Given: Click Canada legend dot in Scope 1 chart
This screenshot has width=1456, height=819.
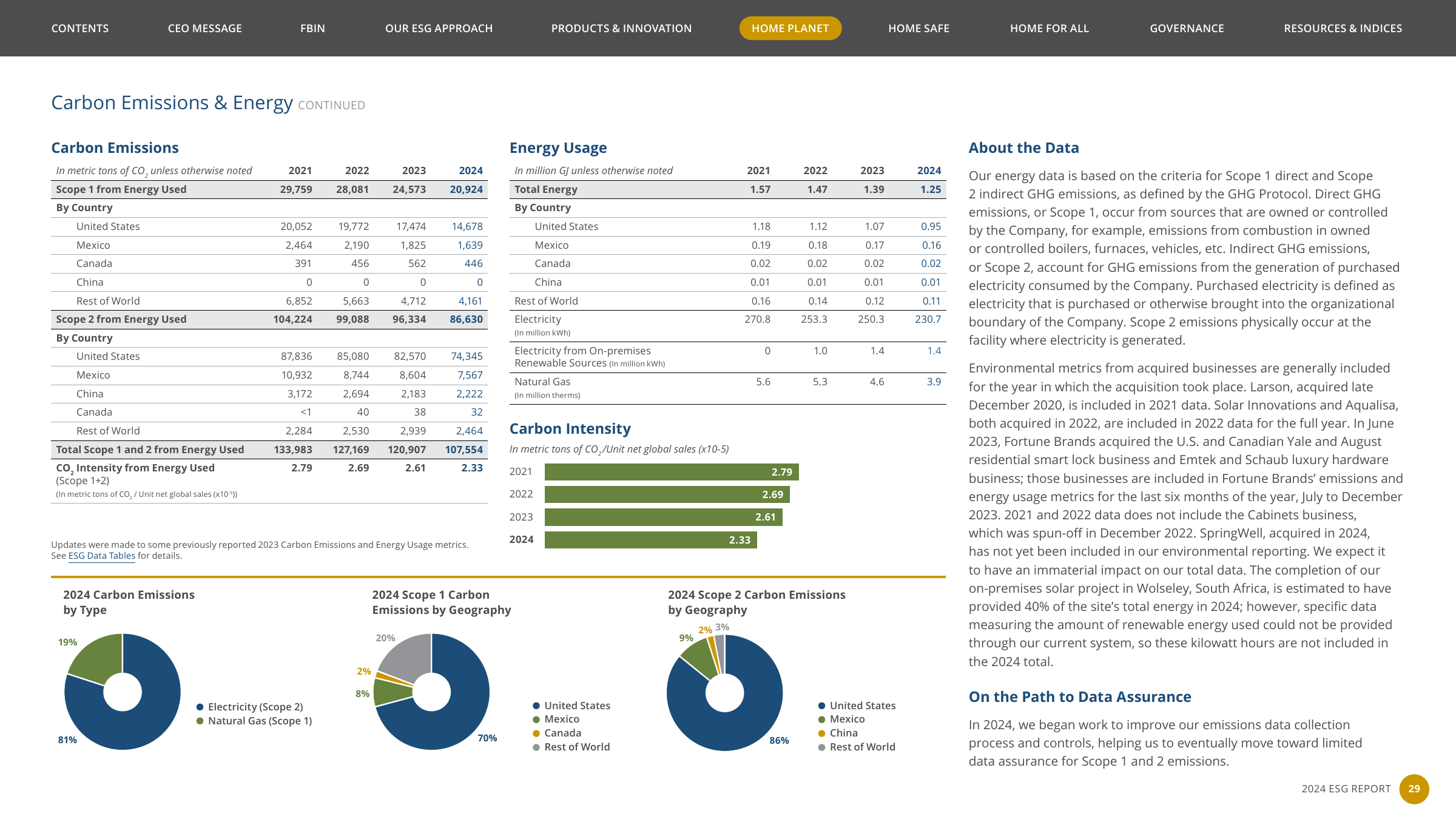Looking at the screenshot, I should pos(536,733).
